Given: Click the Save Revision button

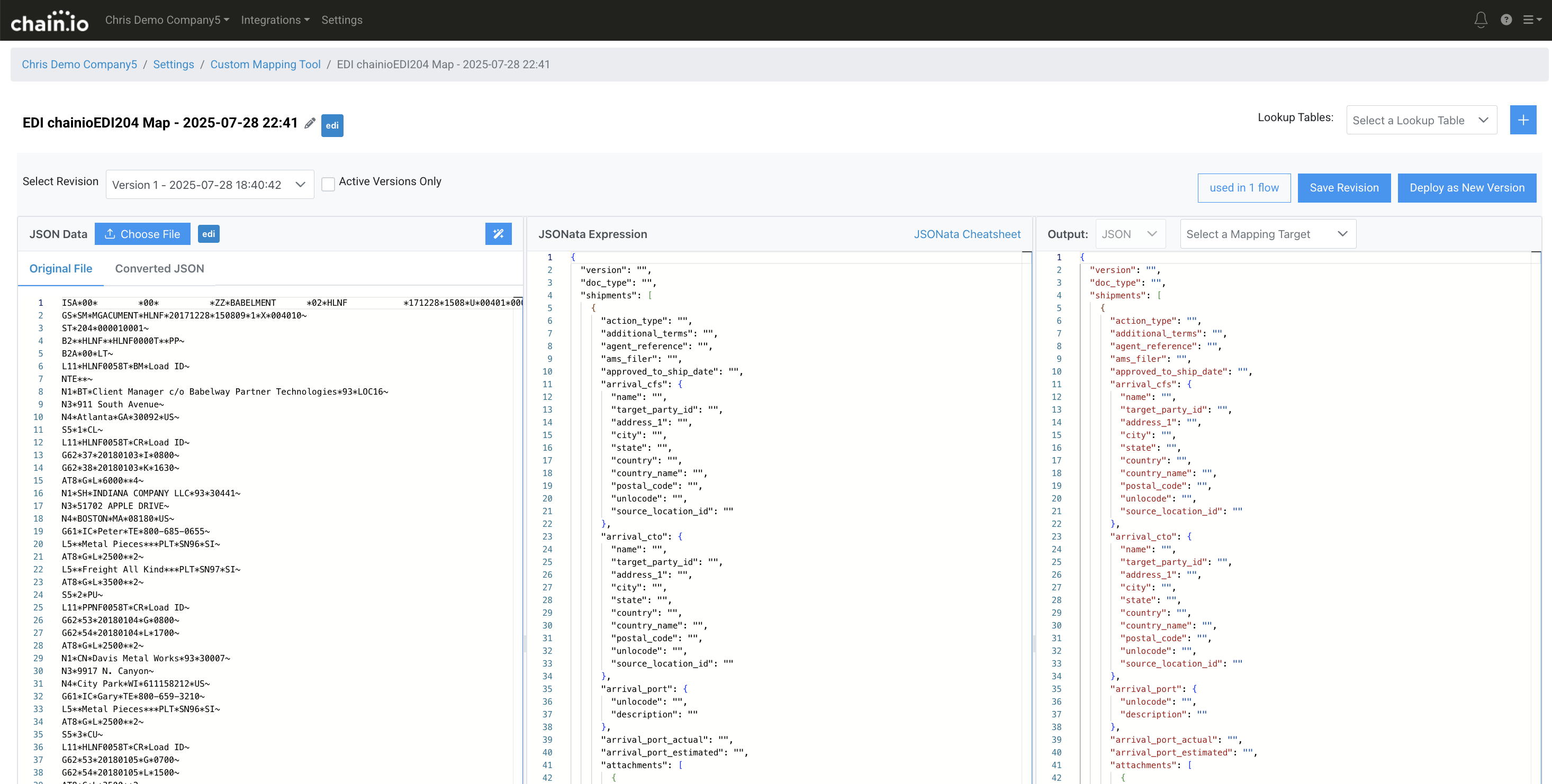Looking at the screenshot, I should click(1343, 188).
